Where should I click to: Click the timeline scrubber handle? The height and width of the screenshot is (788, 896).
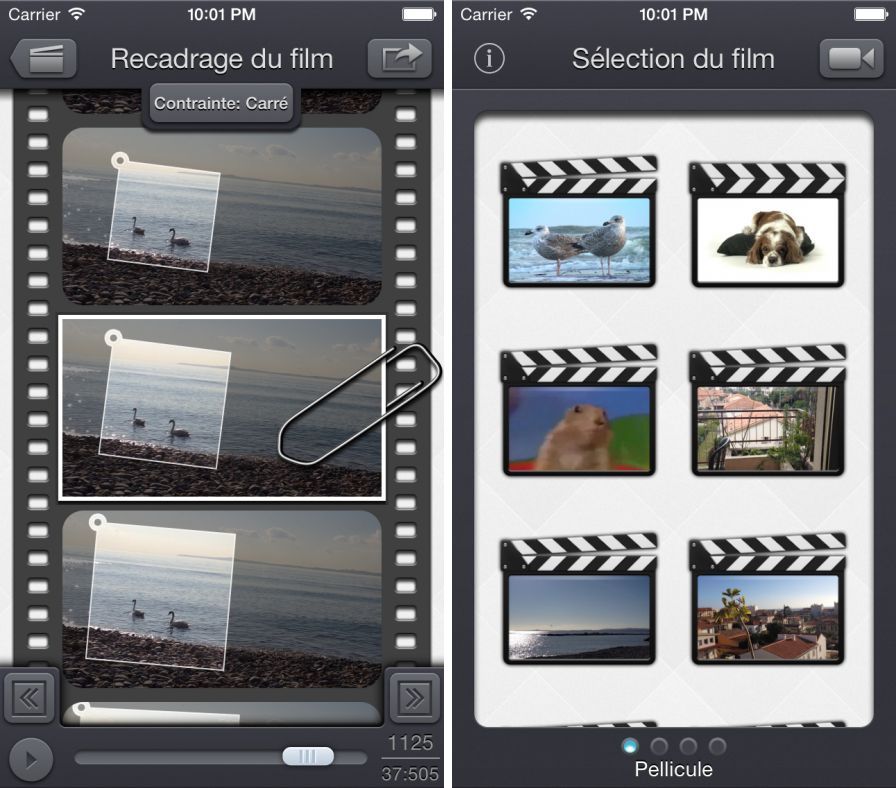coord(307,757)
